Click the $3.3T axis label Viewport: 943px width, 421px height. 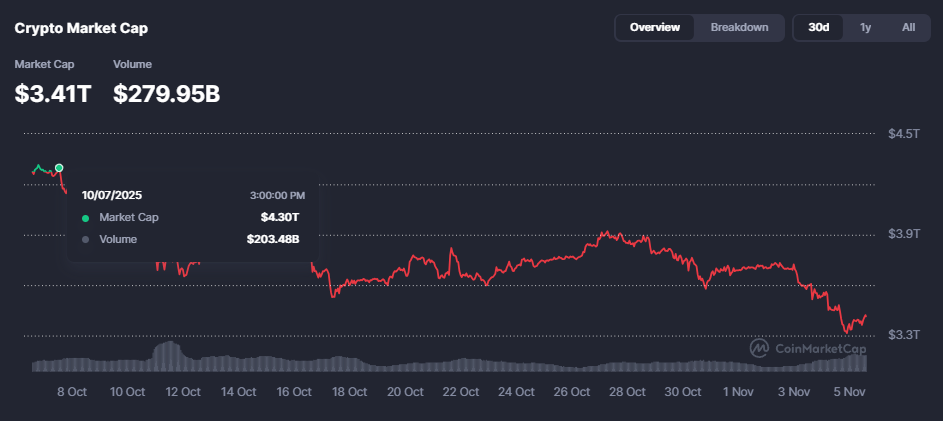pos(903,334)
